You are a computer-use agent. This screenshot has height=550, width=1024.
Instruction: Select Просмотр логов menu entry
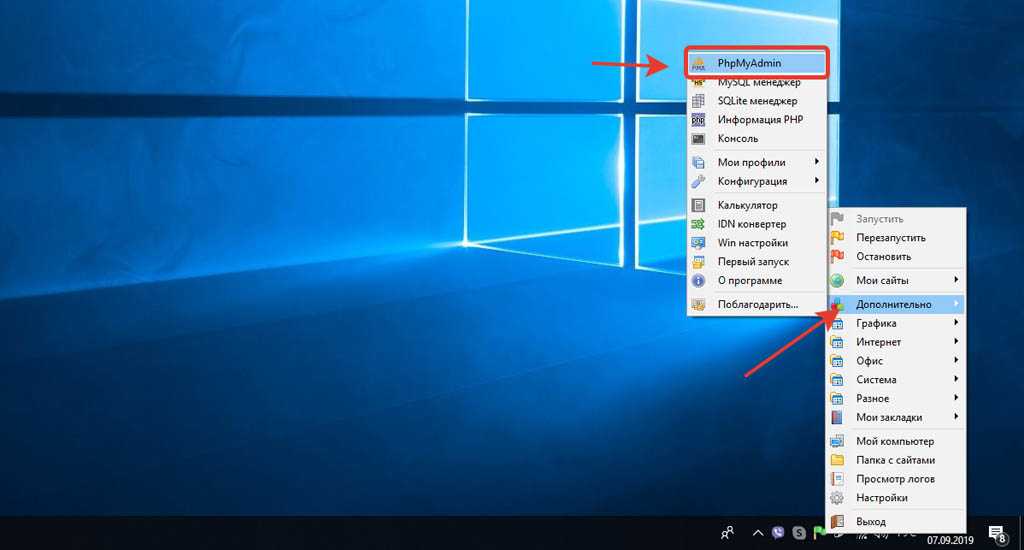point(893,479)
